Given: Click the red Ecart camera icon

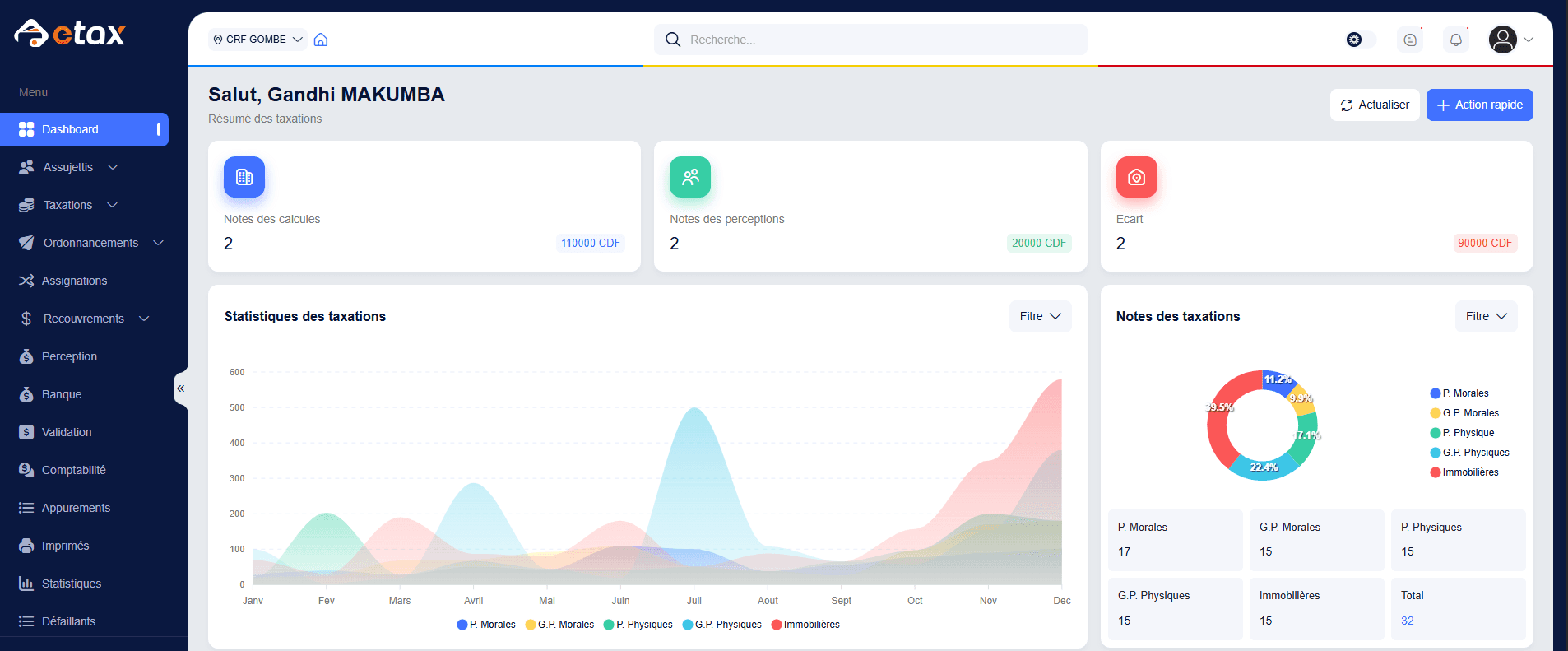Looking at the screenshot, I should pos(1136,177).
